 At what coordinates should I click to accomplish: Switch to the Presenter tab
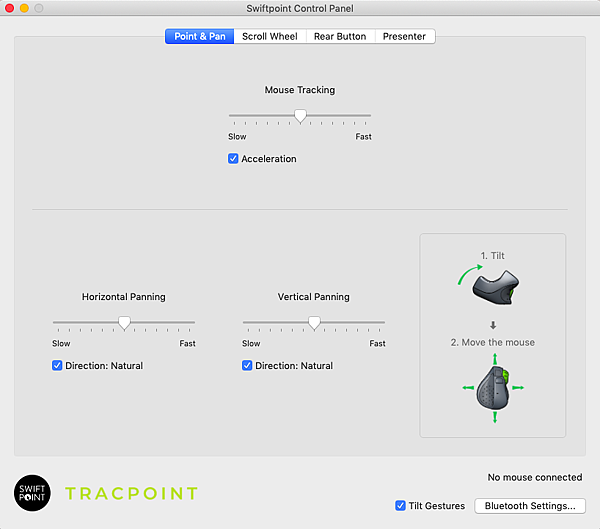(404, 36)
